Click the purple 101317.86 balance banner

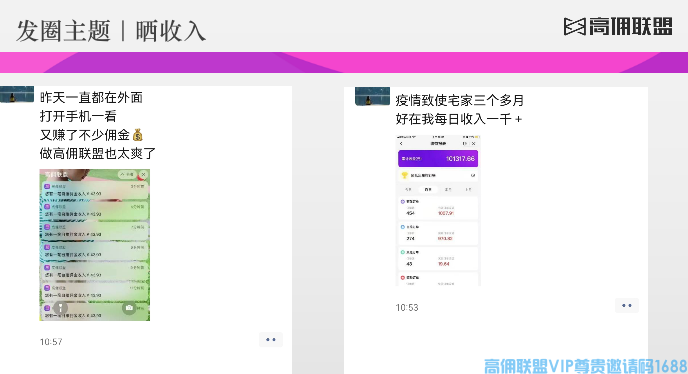[x=438, y=158]
